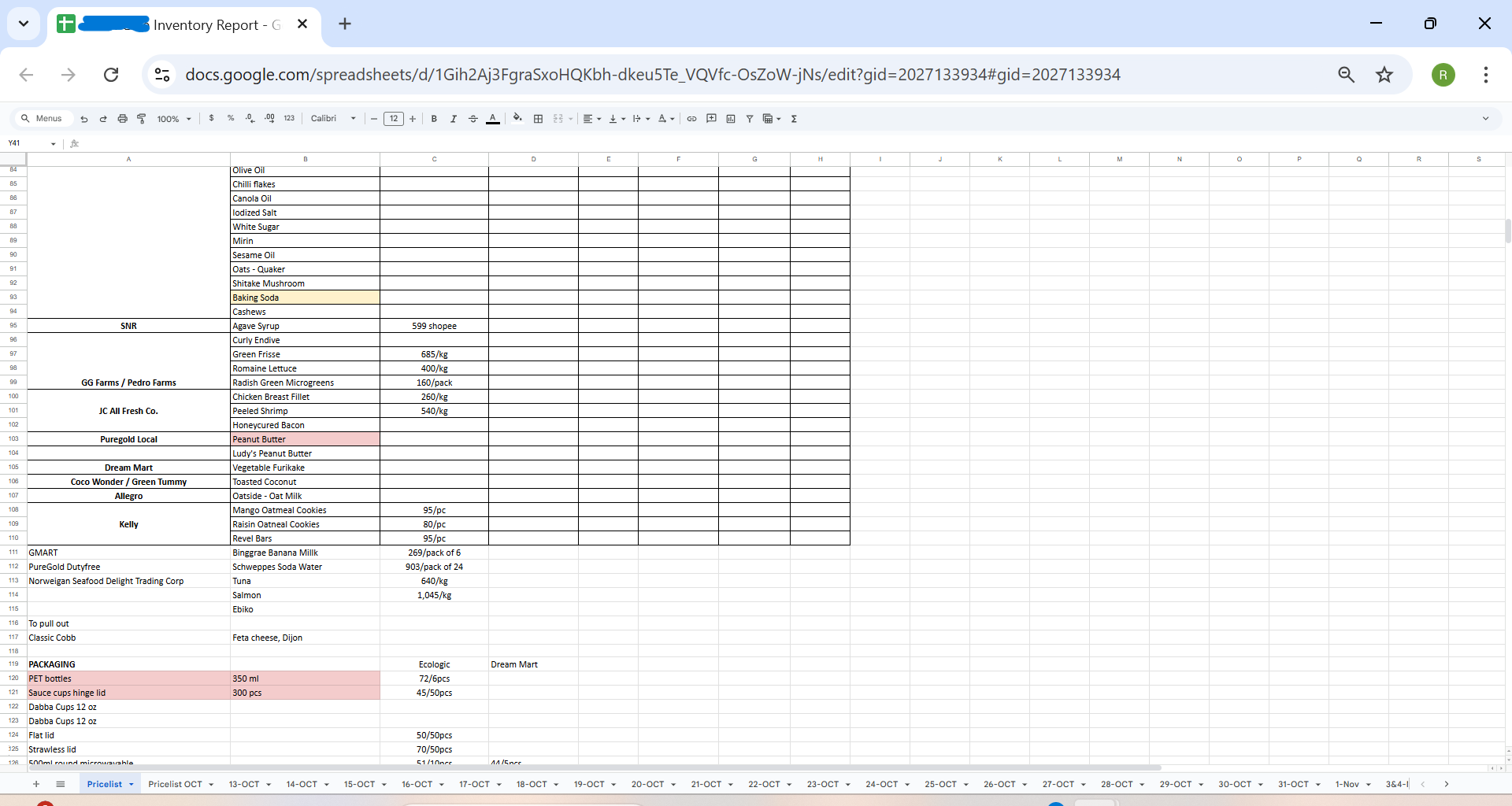Undo the last change

pyautogui.click(x=84, y=118)
